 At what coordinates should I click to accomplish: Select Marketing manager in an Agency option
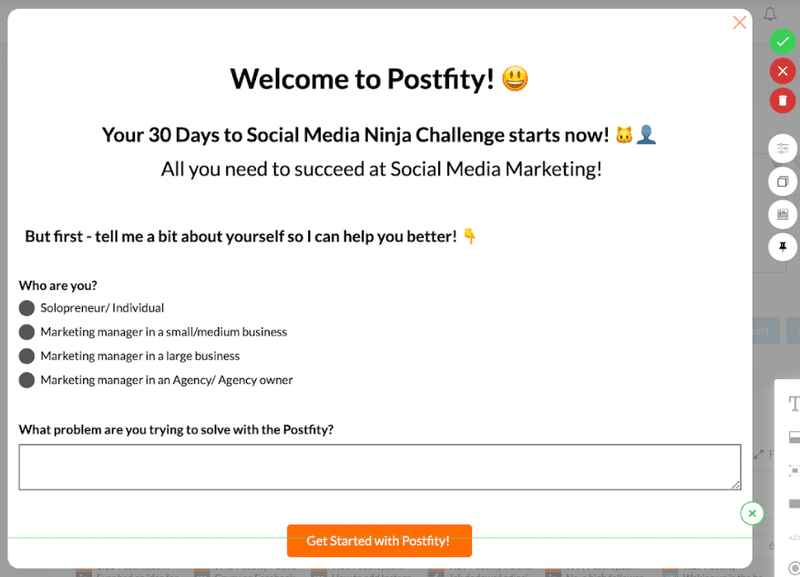pyautogui.click(x=27, y=380)
